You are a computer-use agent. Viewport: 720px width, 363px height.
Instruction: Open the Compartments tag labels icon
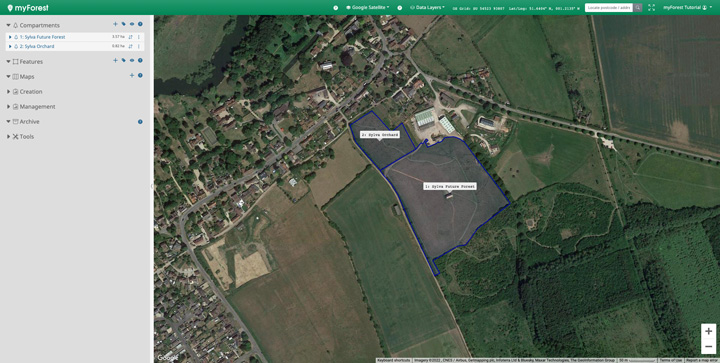124,24
